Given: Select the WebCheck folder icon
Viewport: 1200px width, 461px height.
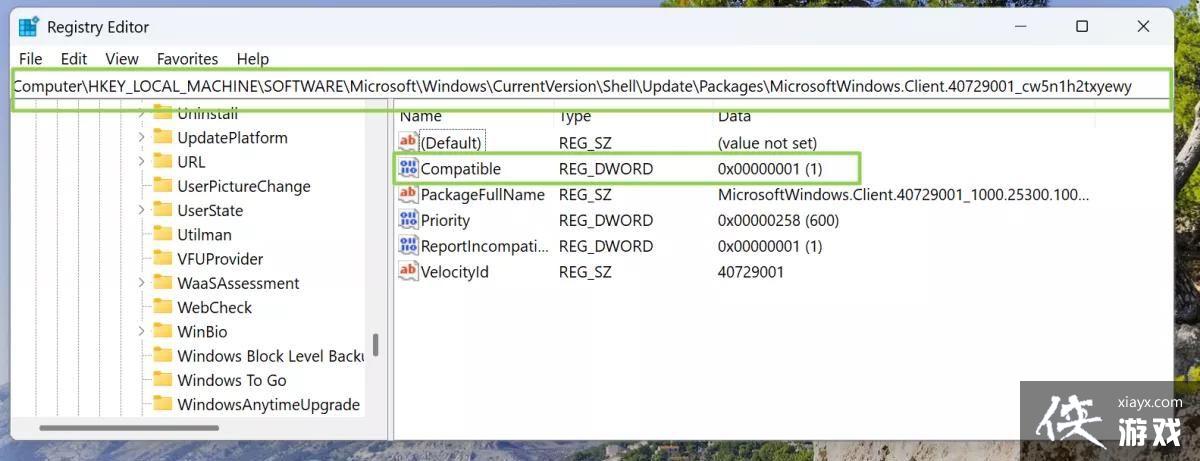Looking at the screenshot, I should pos(163,307).
